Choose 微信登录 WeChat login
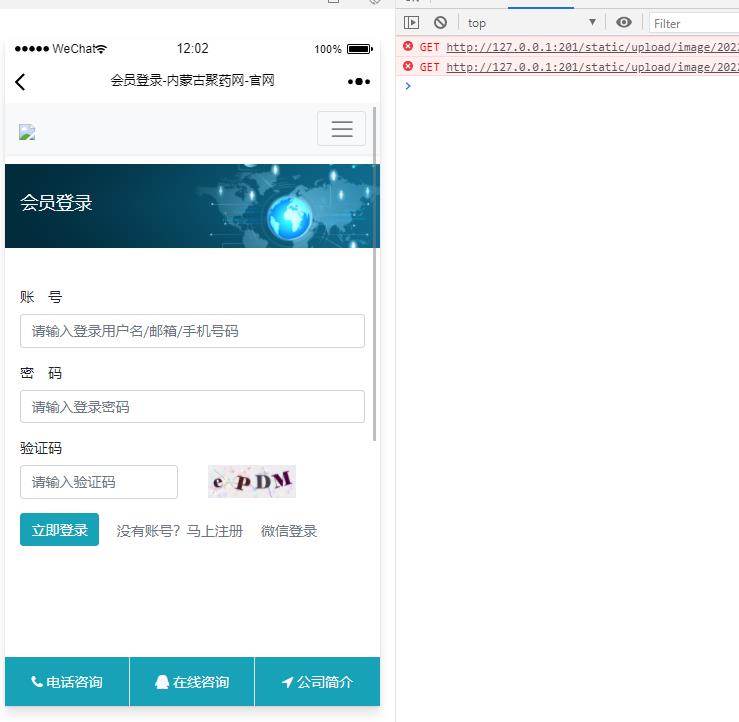Screen dimensions: 739x722 pyautogui.click(x=289, y=531)
